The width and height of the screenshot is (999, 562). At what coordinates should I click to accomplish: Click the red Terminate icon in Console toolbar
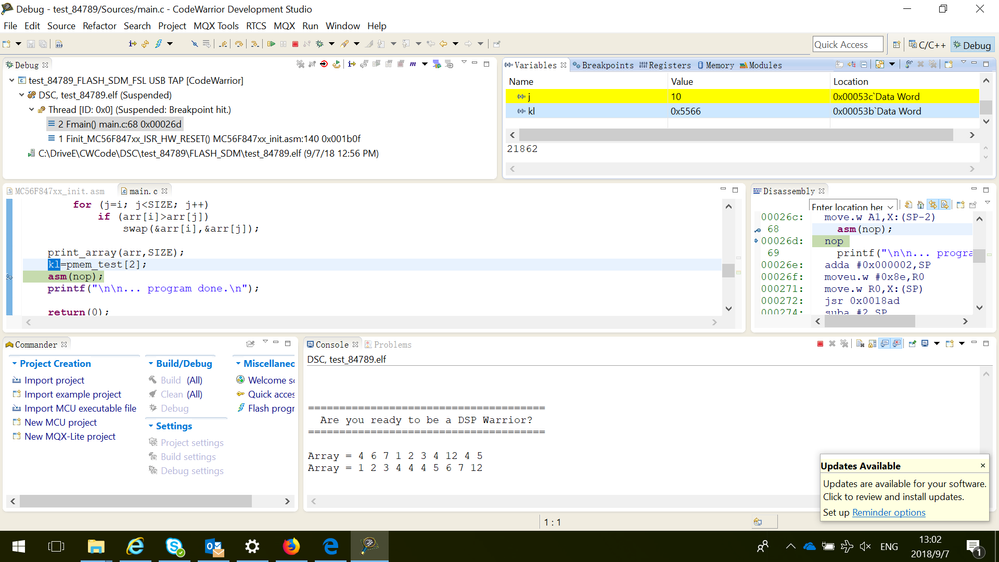coord(820,344)
